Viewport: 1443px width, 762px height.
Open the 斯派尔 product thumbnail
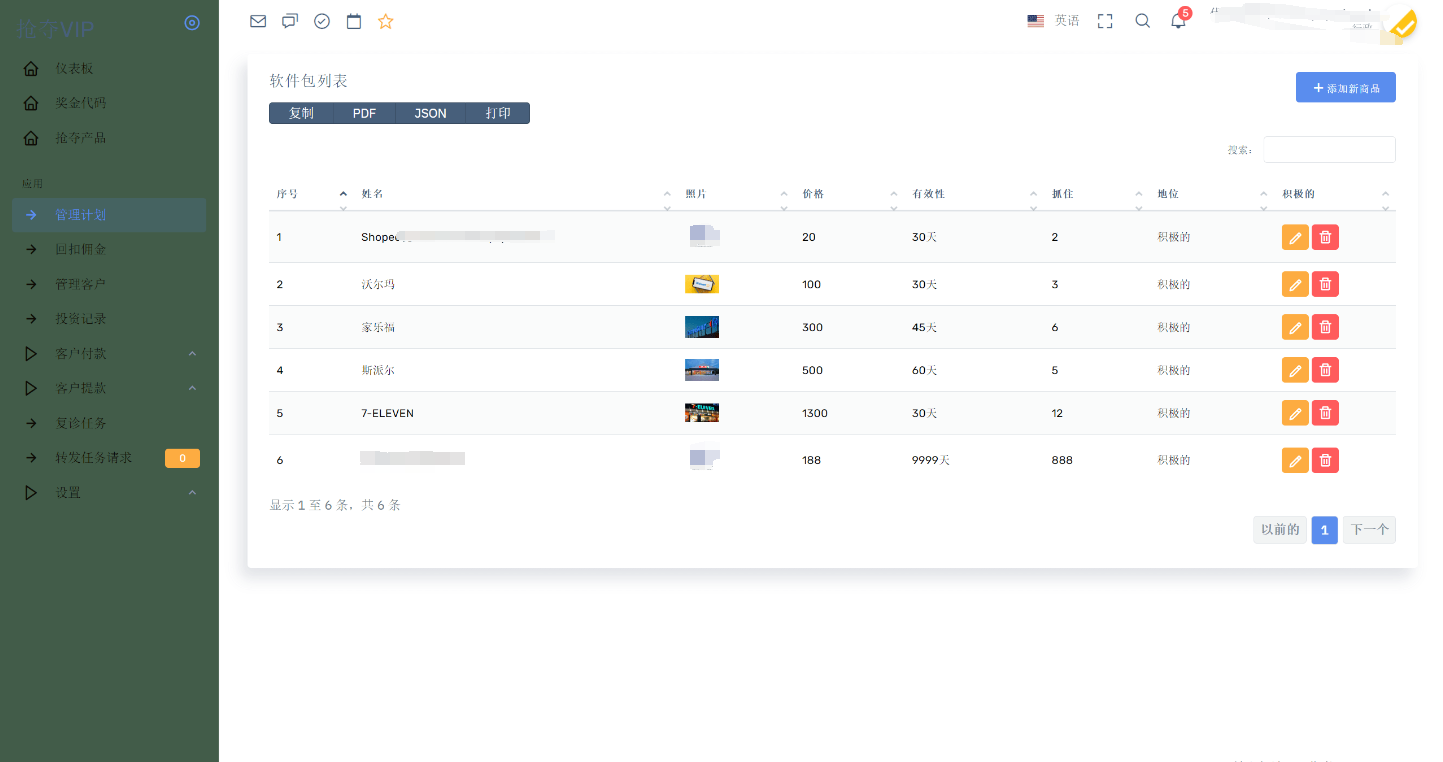[x=702, y=370]
